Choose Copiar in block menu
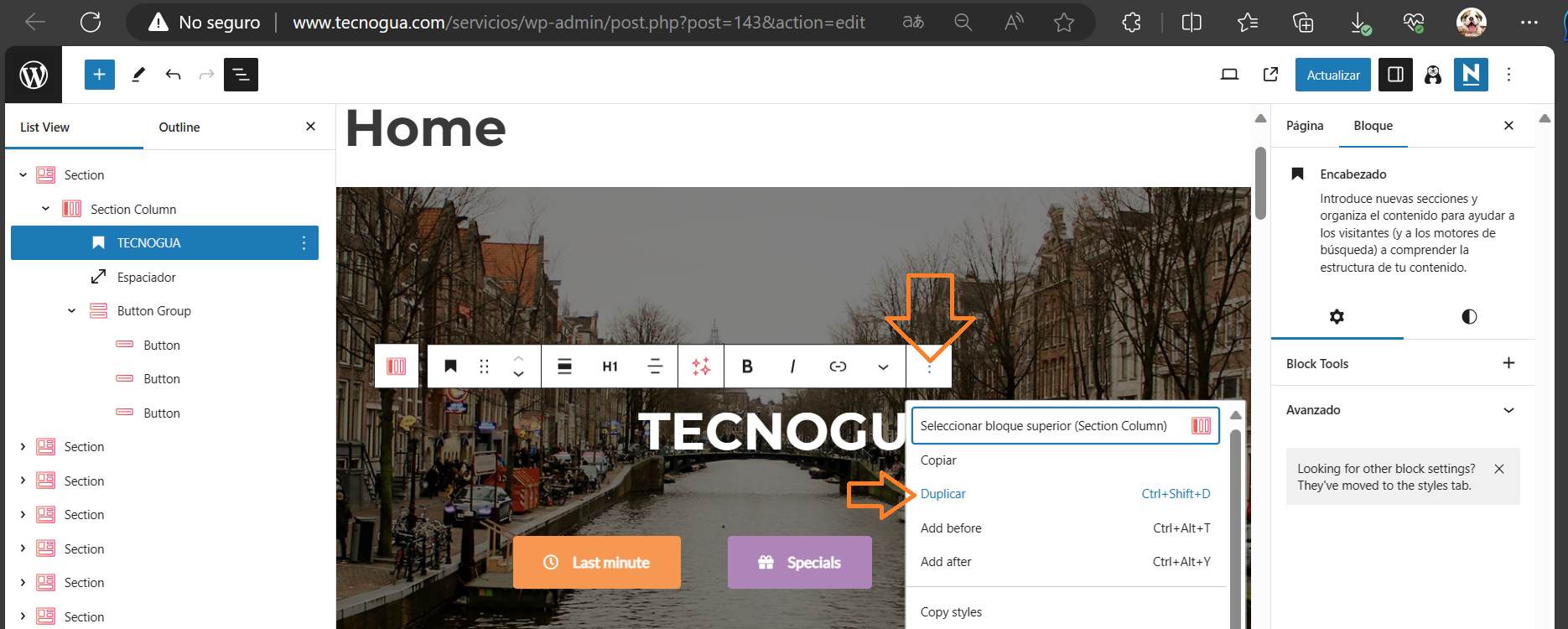This screenshot has height=629, width=1568. tap(1065, 460)
